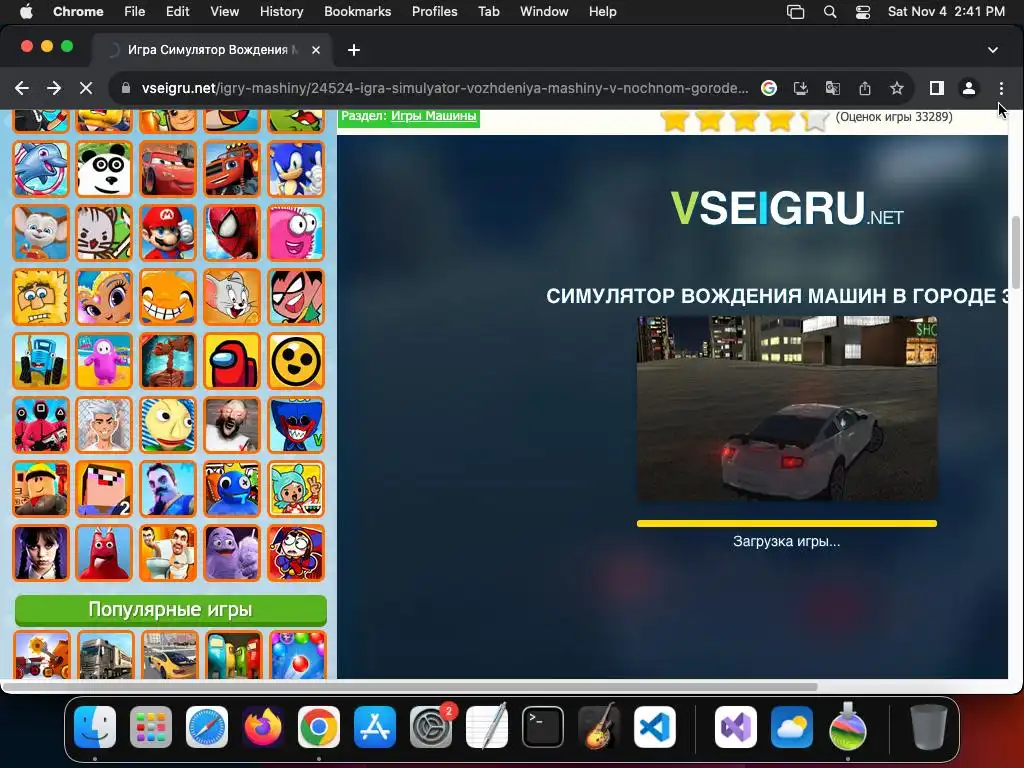Open the Sonic game icon
Image resolution: width=1024 pixels, height=768 pixels.
click(x=296, y=169)
